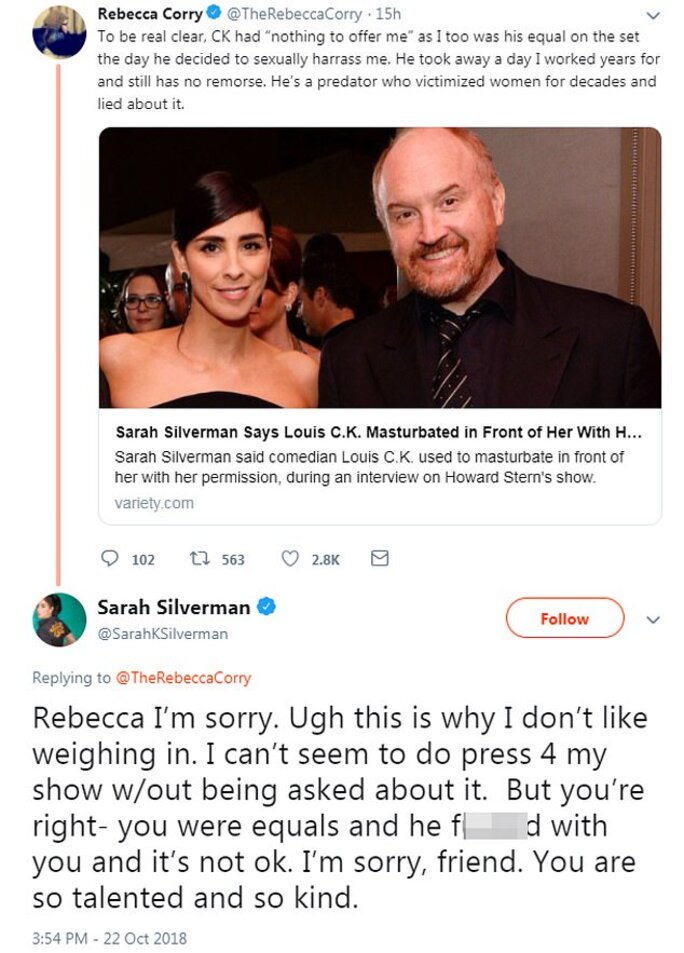
Task: Follow Sarah Silverman
Action: 564,619
